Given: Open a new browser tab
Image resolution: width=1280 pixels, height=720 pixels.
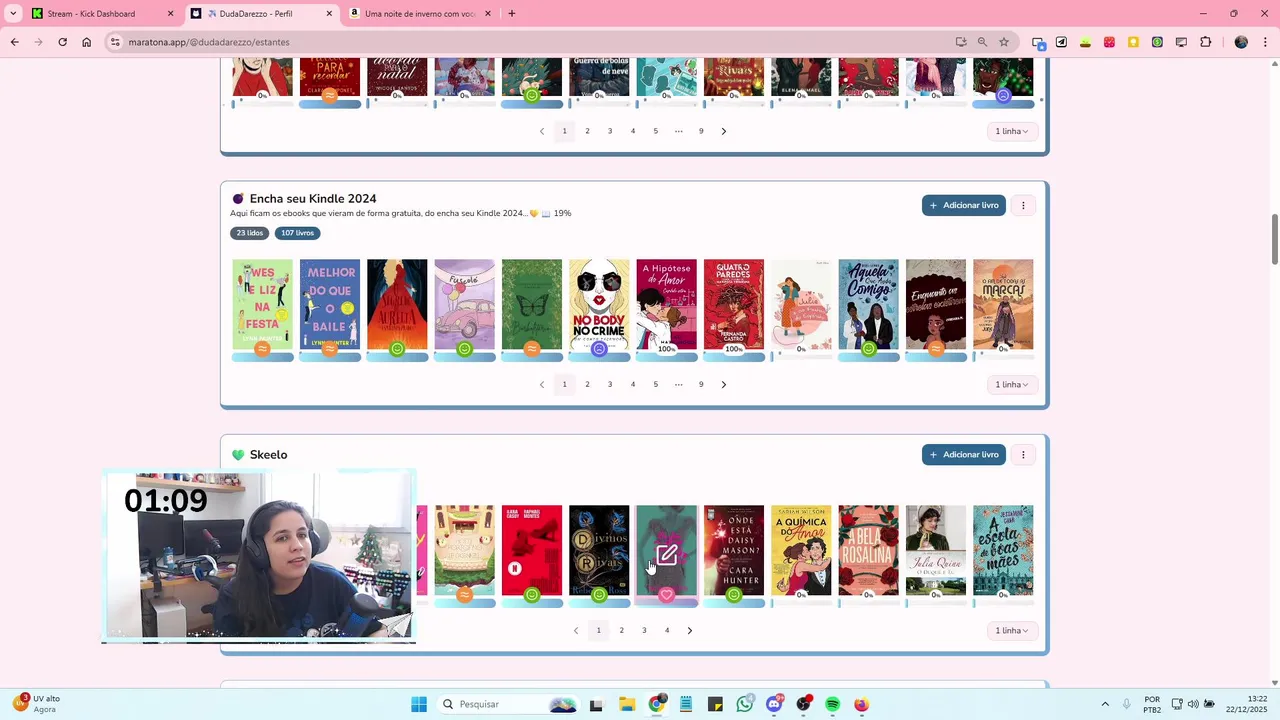Looking at the screenshot, I should click(x=512, y=14).
